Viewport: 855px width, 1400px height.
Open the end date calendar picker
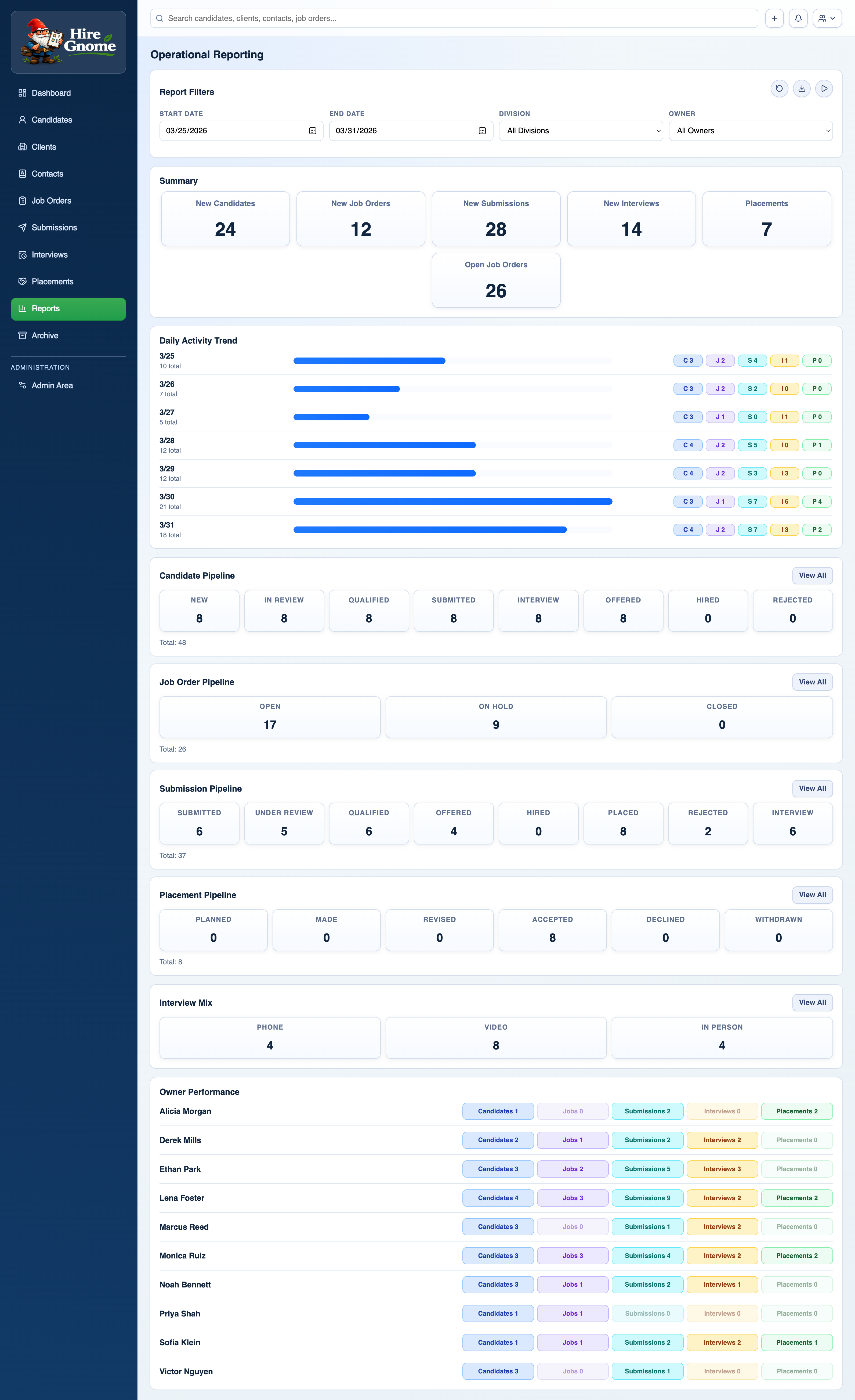point(482,131)
